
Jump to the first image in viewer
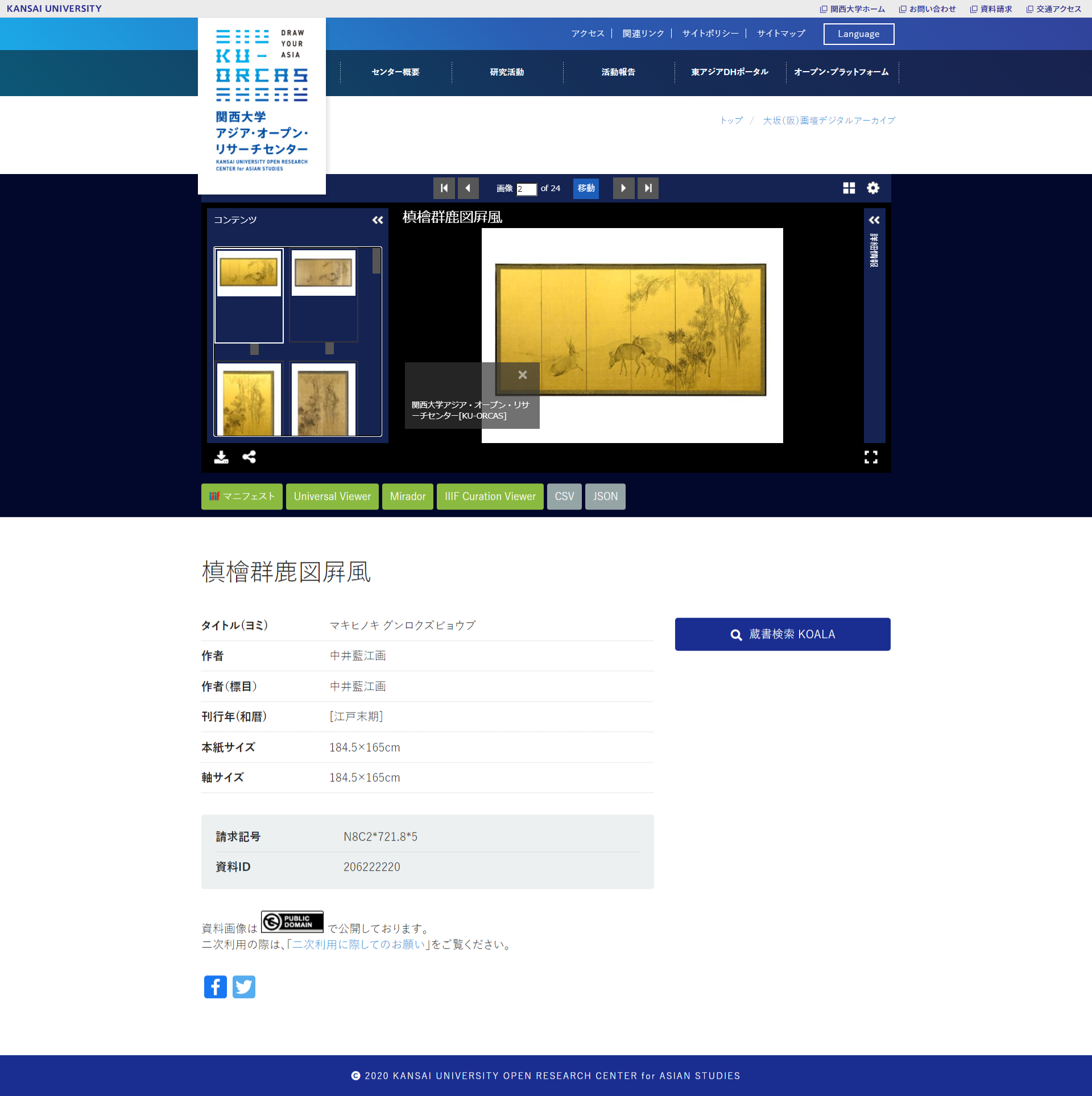coord(444,188)
